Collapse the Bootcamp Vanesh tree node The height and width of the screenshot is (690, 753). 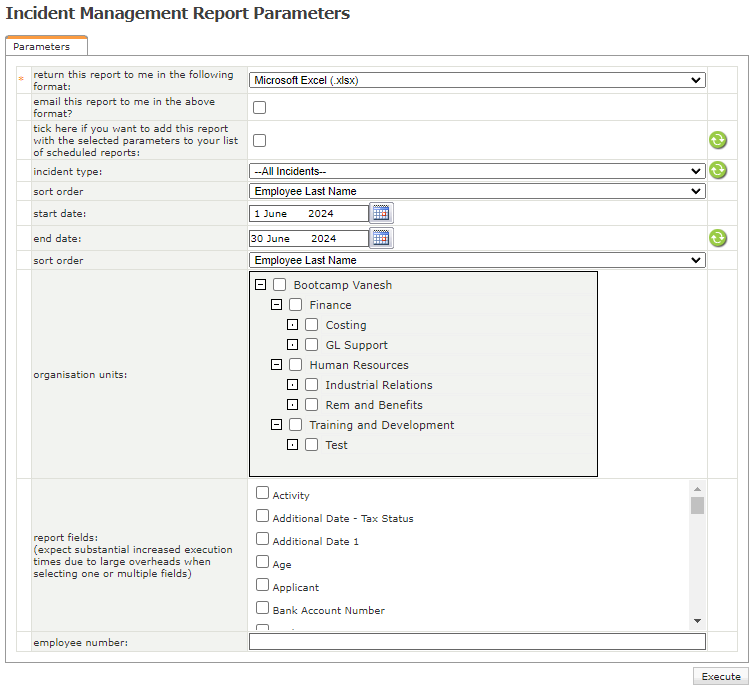tap(260, 285)
